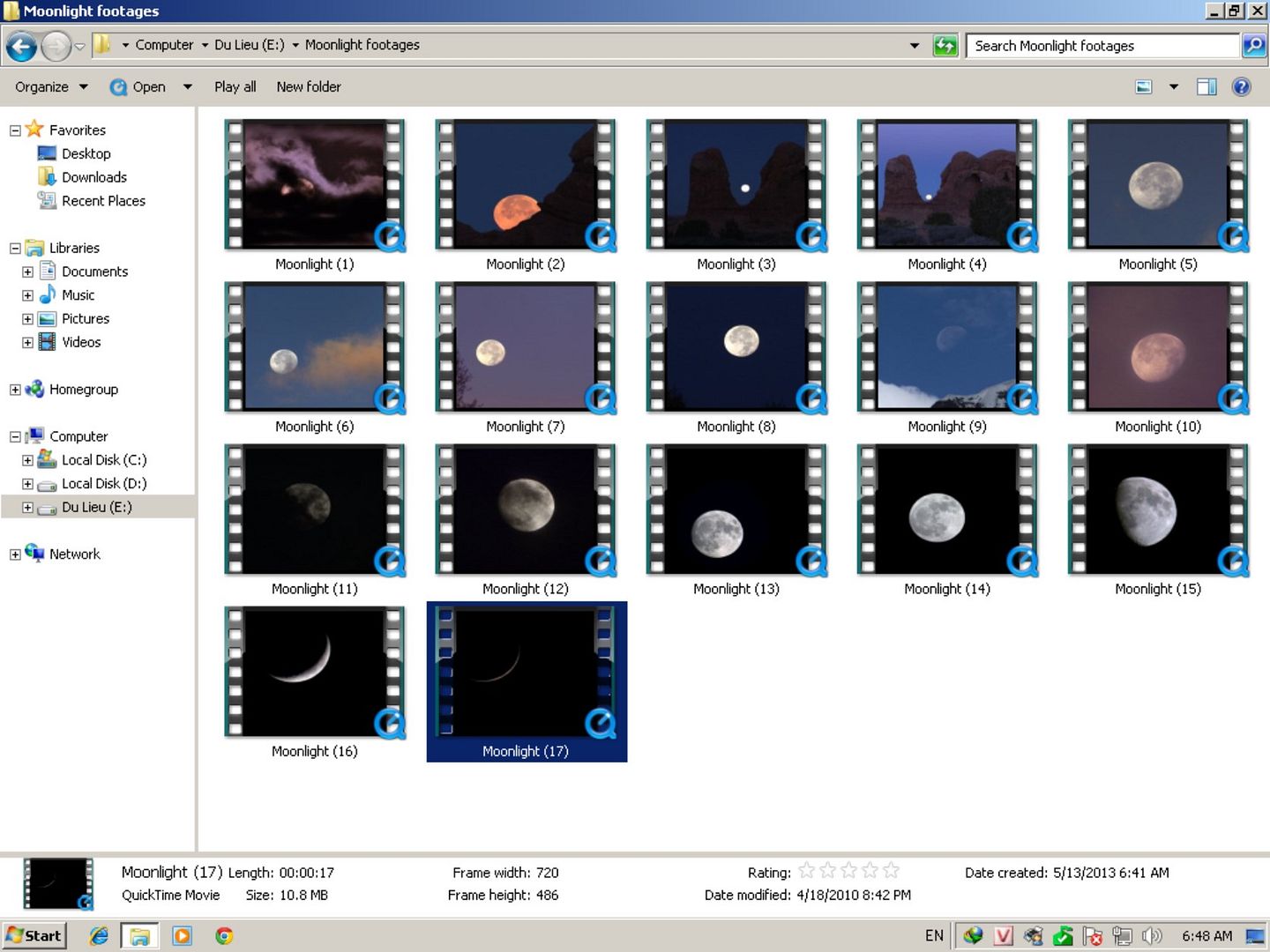Screen dimensions: 1270x952
Task: Expand the Local Disk (D:) node
Action: point(27,484)
